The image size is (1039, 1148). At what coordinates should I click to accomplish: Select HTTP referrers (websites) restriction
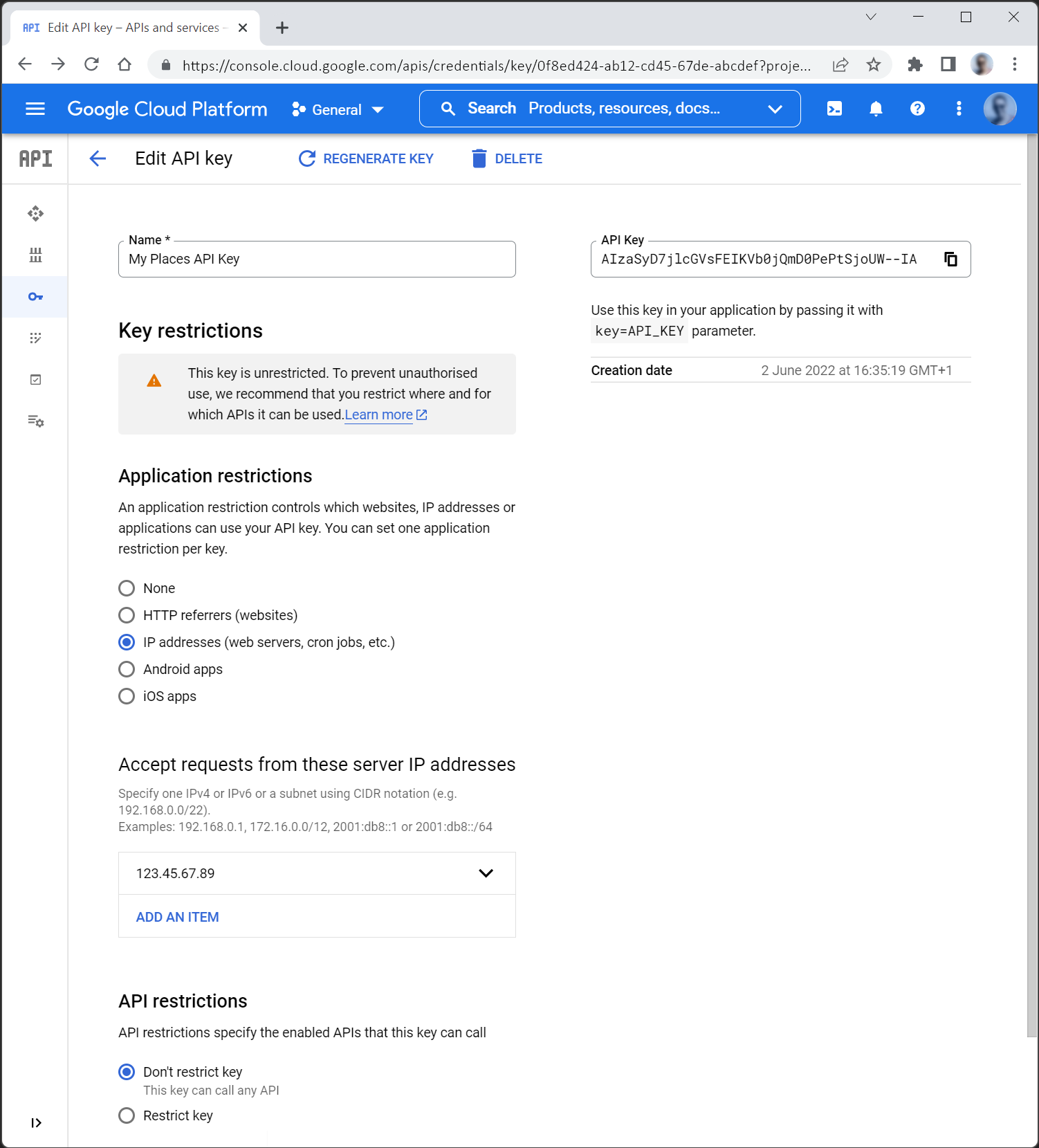pyautogui.click(x=127, y=615)
